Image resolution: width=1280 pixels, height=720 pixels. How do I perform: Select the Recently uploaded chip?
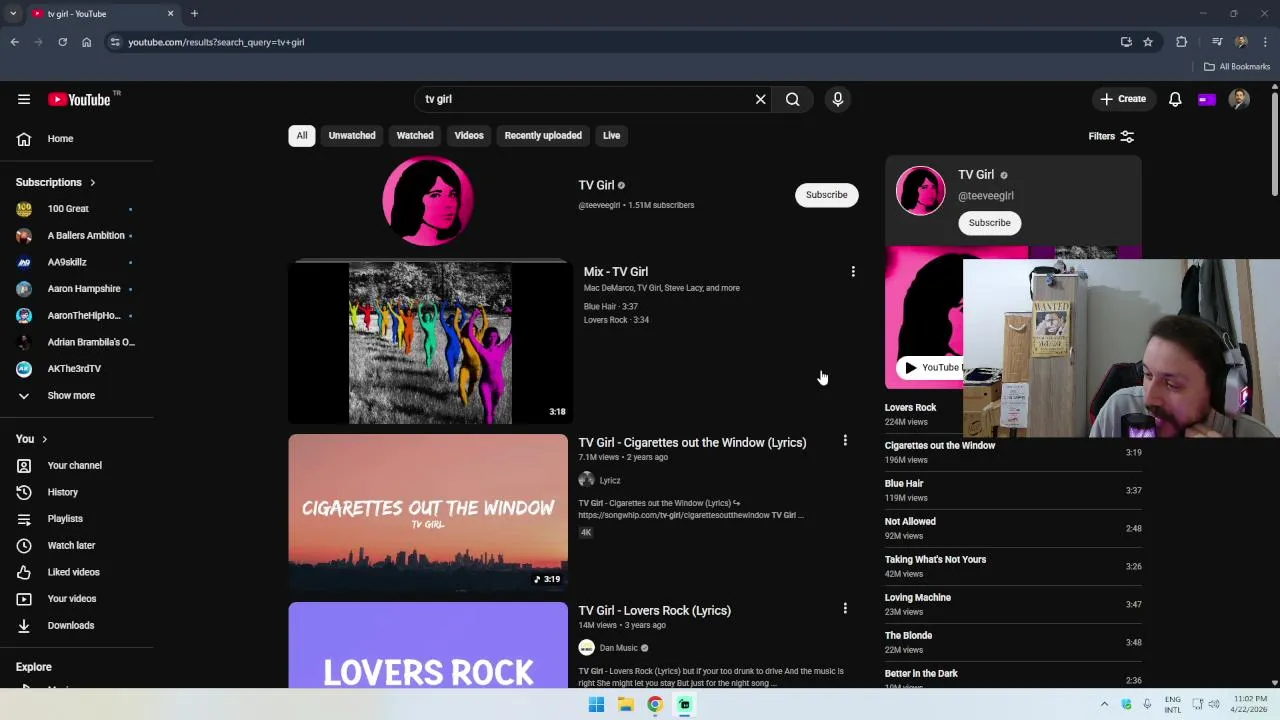543,135
